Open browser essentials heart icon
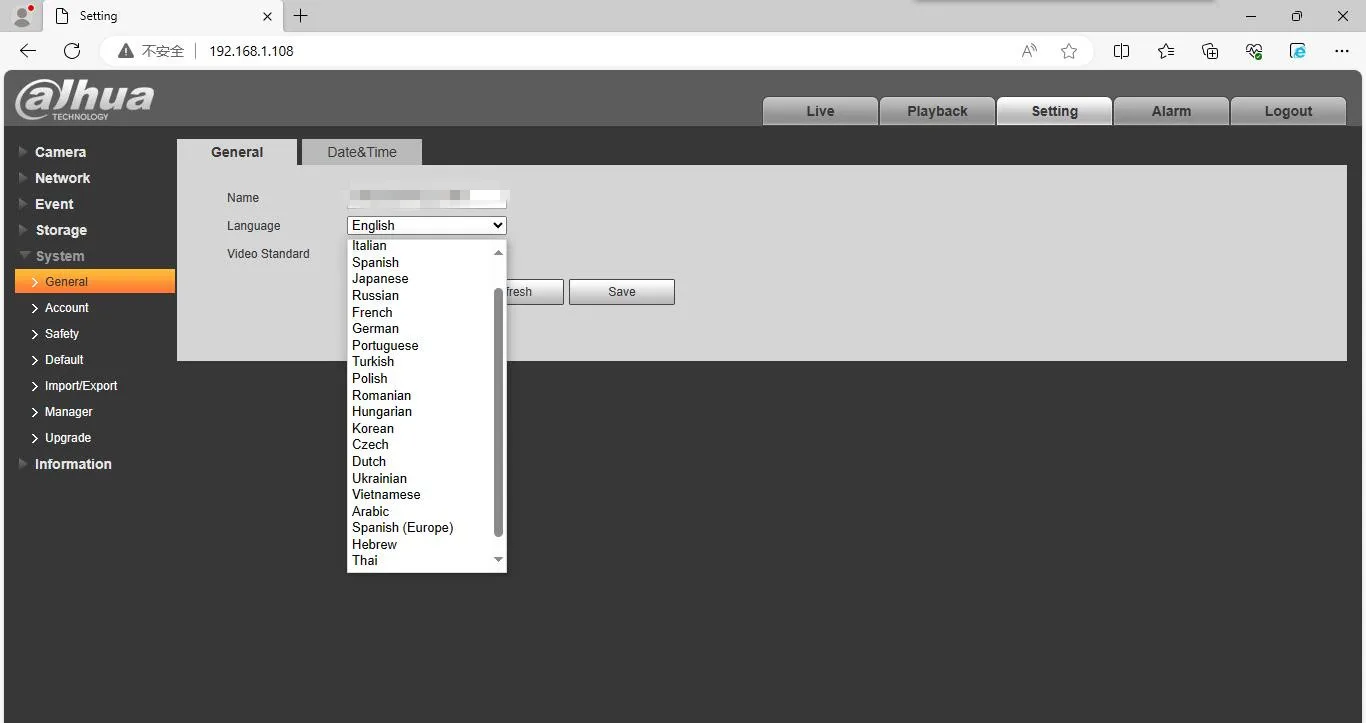 pos(1254,51)
